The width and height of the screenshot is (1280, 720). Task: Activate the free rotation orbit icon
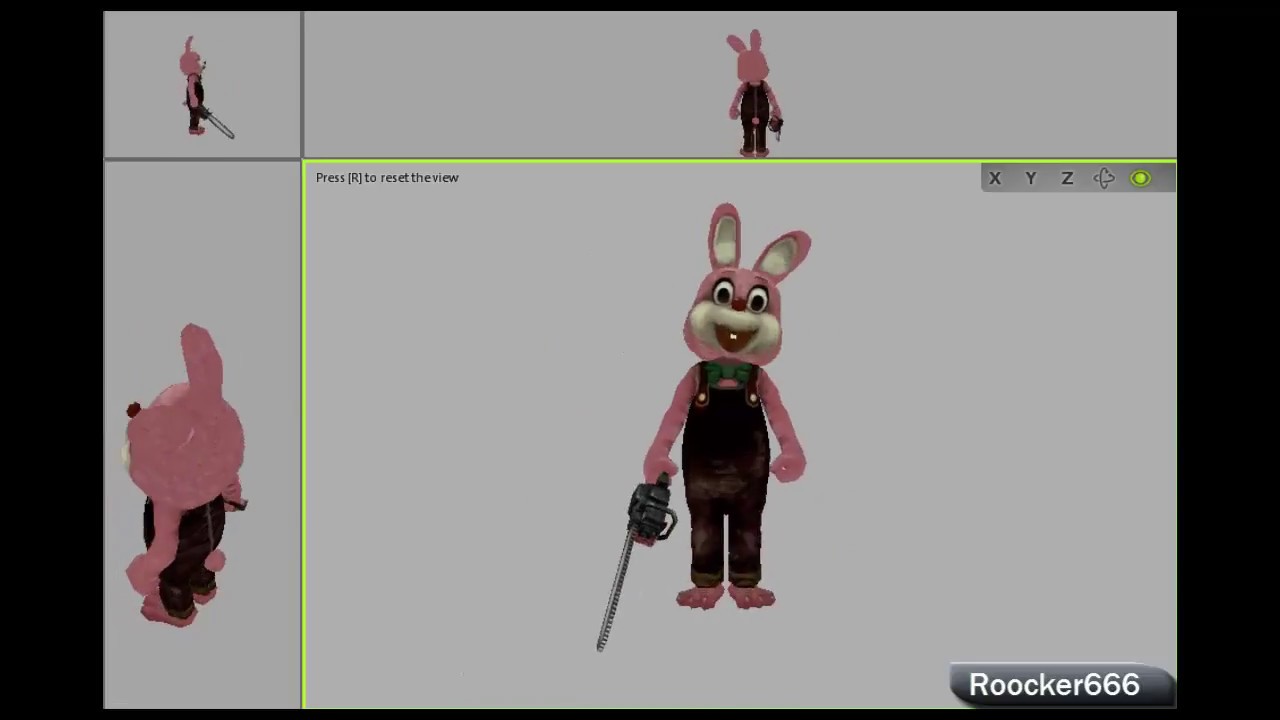(1104, 178)
